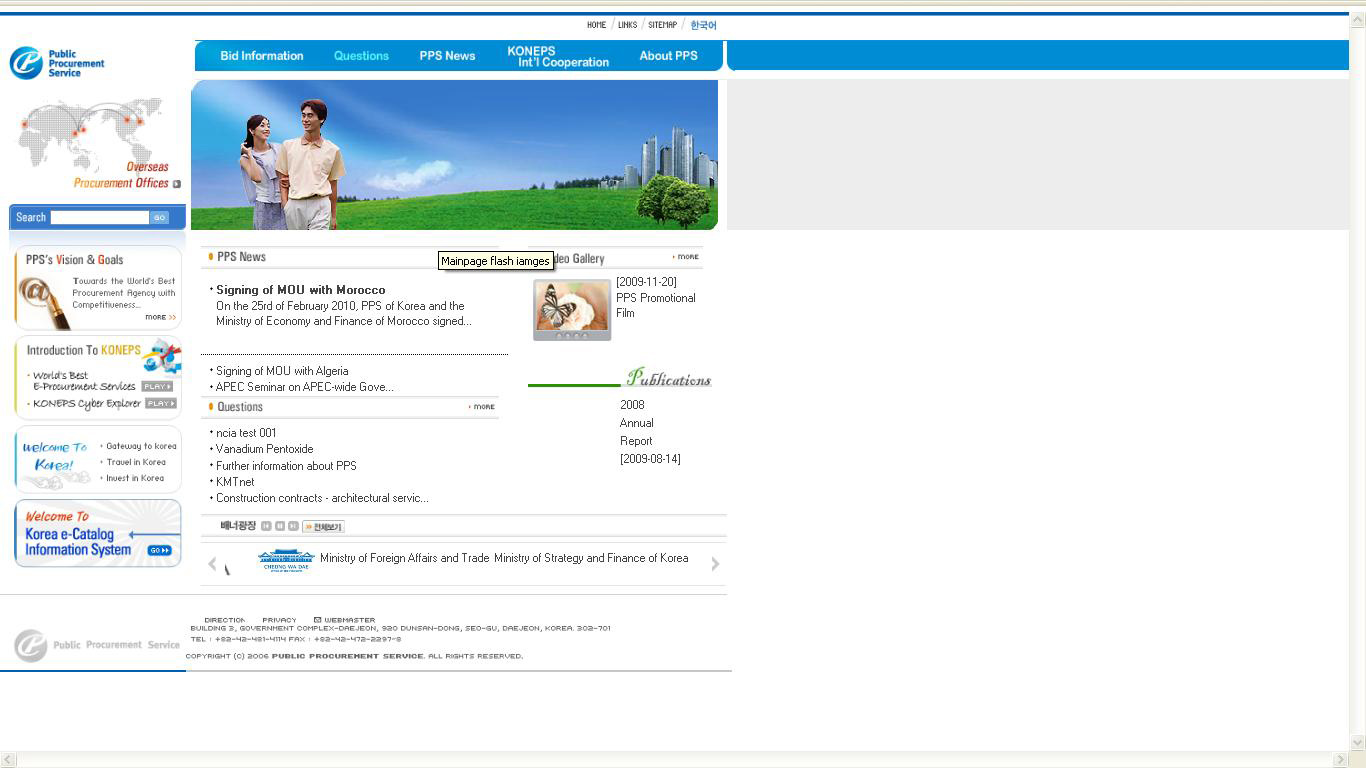This screenshot has width=1366, height=768.
Task: Open the Vanadium Pentoxide question
Action: (x=264, y=449)
